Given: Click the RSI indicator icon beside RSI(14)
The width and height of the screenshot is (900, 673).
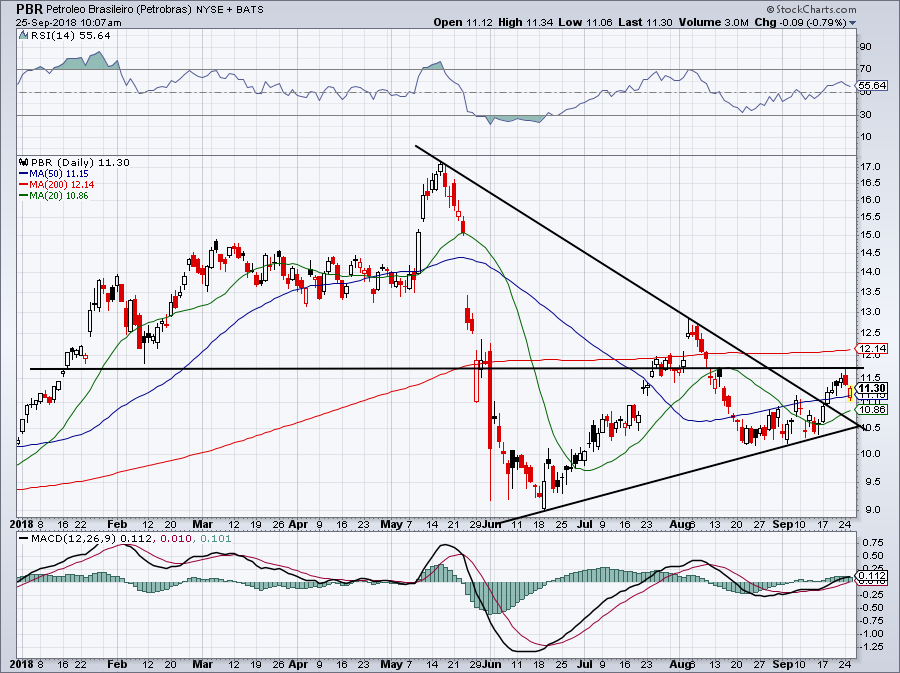Looking at the screenshot, I should pyautogui.click(x=23, y=35).
